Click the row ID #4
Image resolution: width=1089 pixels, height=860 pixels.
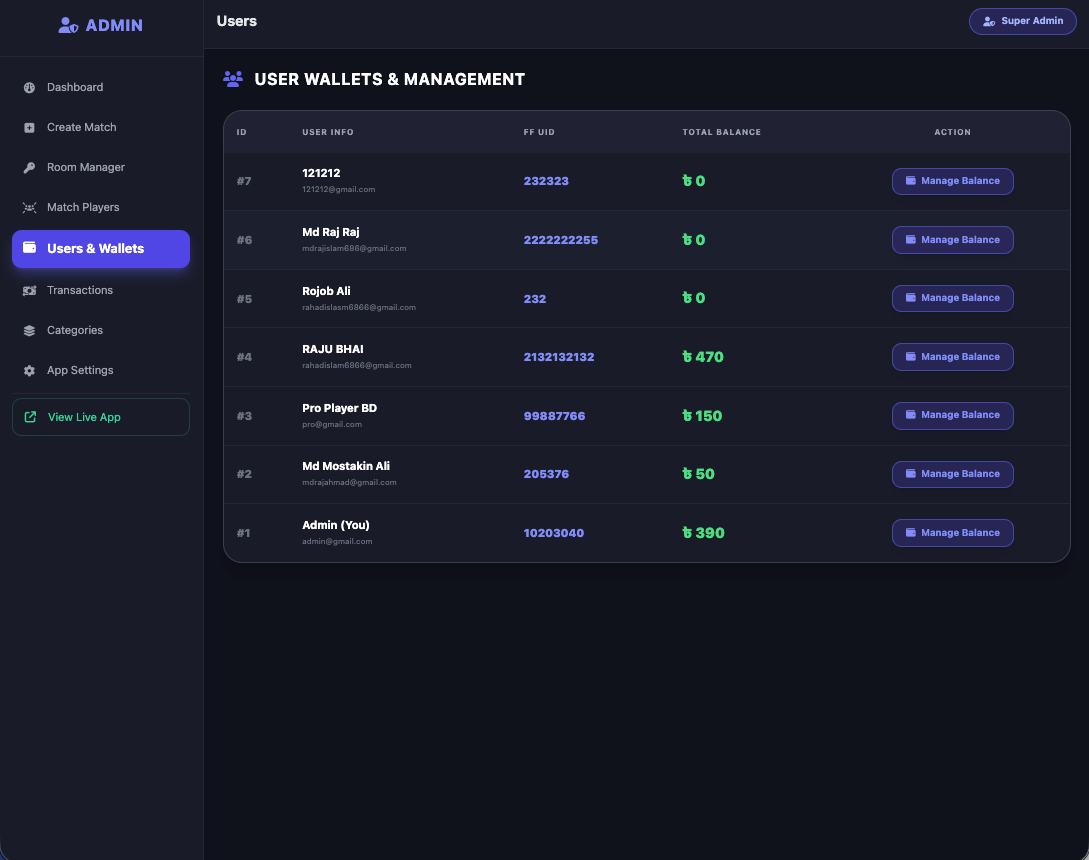pyautogui.click(x=244, y=357)
